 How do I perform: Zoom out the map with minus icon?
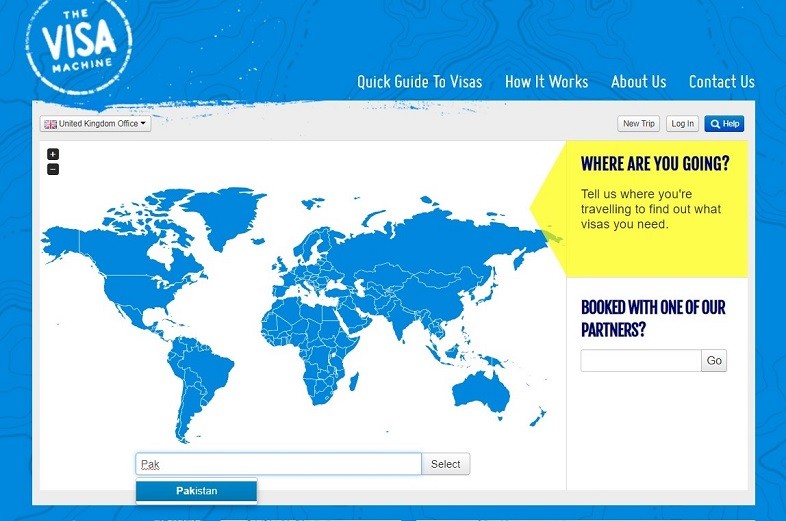pos(53,169)
